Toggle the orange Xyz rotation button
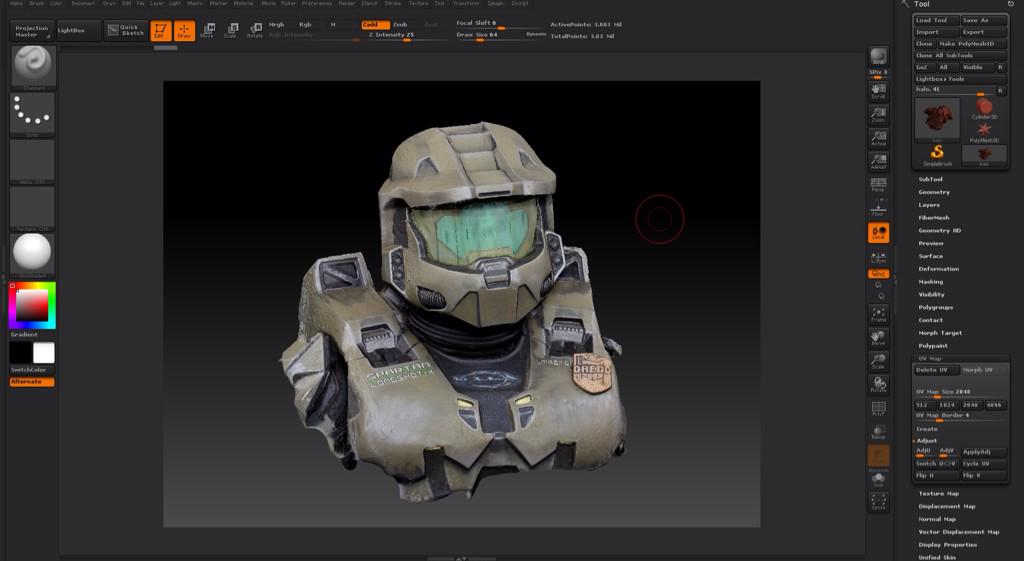 click(x=878, y=274)
